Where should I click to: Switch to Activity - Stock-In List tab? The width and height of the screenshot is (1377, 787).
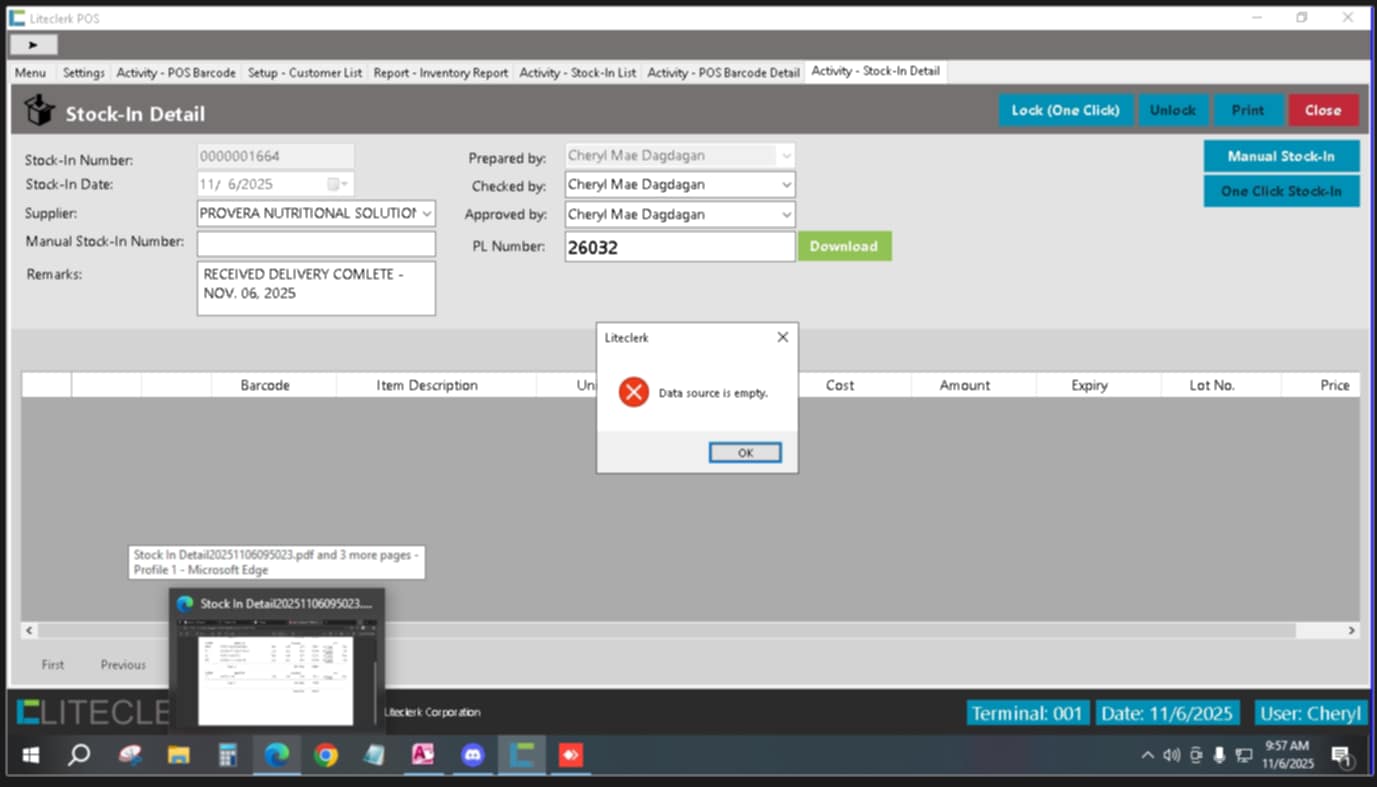tap(577, 73)
